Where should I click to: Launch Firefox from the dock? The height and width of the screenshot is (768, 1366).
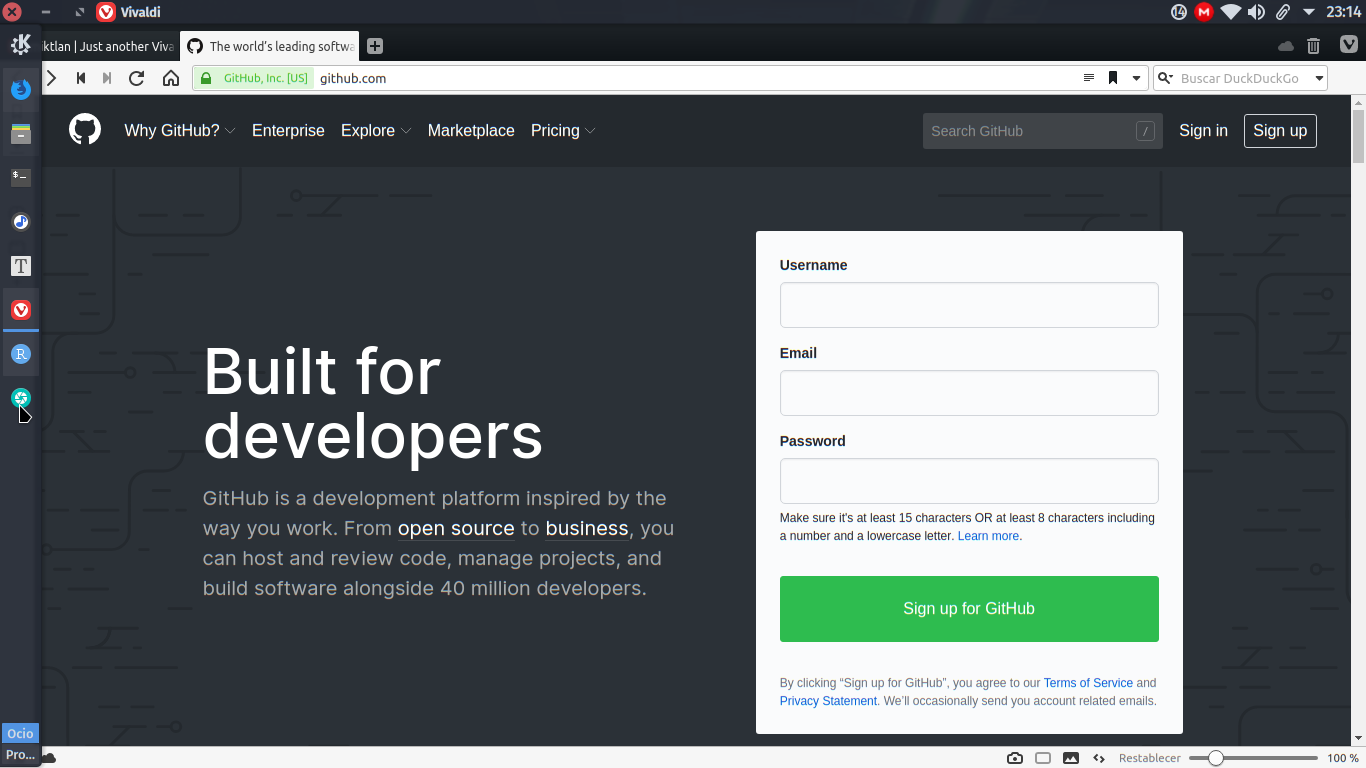click(x=21, y=89)
